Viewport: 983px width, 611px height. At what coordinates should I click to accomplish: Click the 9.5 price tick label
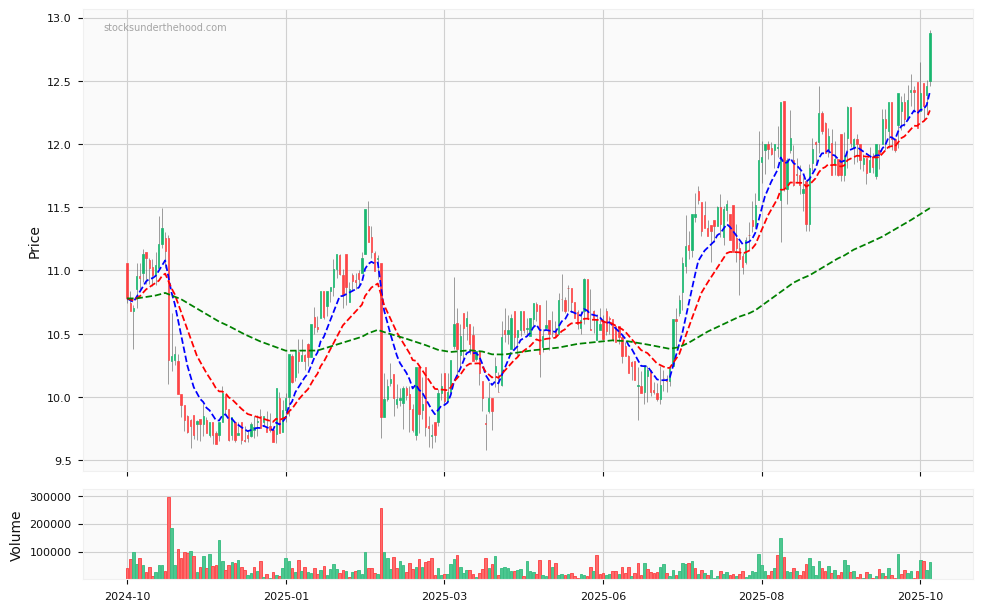60,461
